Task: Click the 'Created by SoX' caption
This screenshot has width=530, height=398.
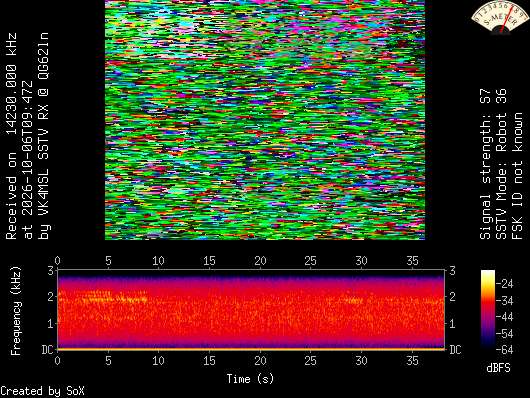Action: [x=42, y=391]
